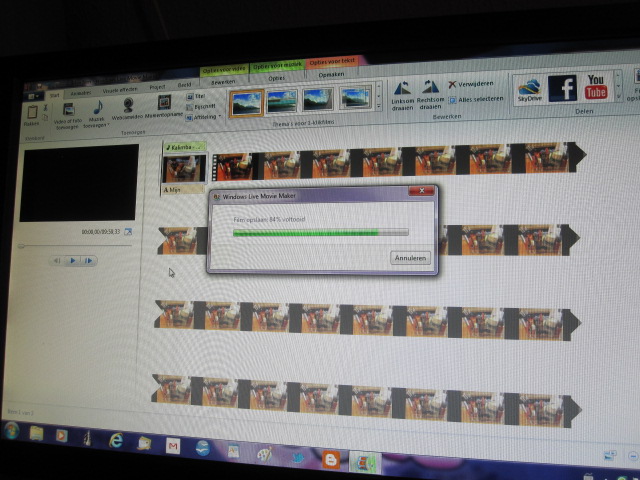The width and height of the screenshot is (640, 480).
Task: Open the Visuele effecten tab
Action: 120,90
